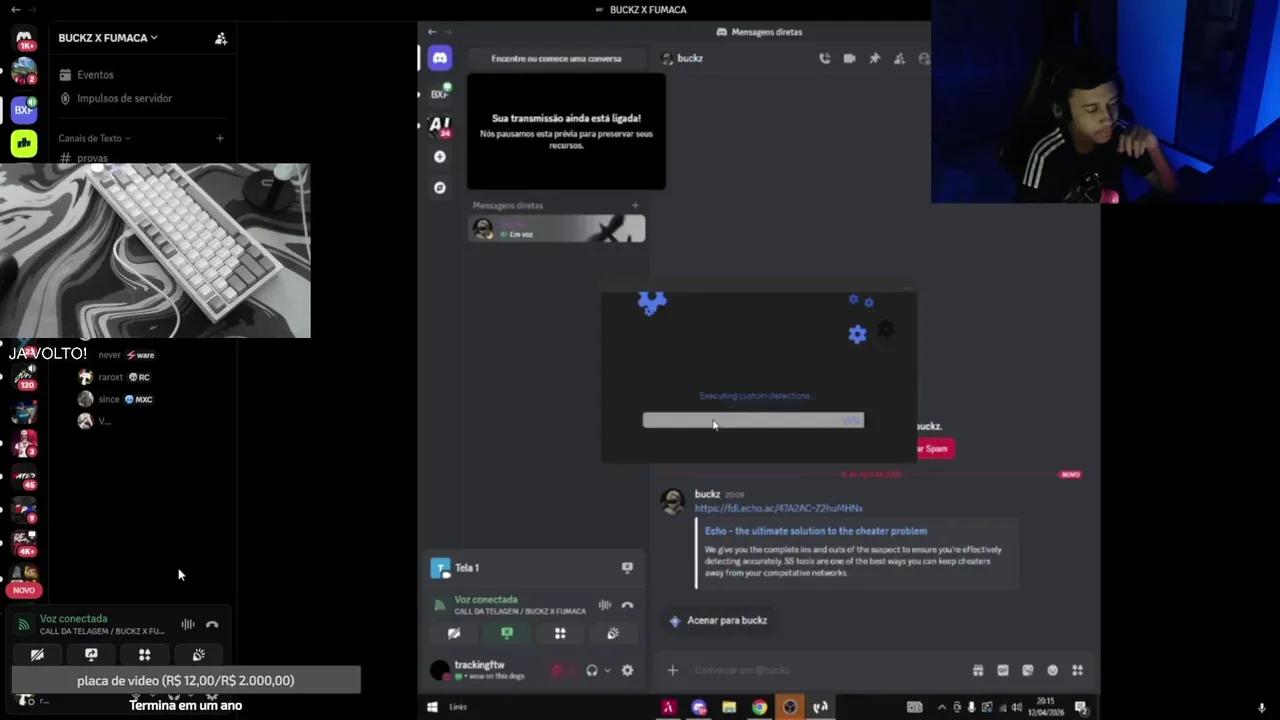The image size is (1280, 720).
Task: Expand audio output options arrow by headphones
Action: coord(607,670)
